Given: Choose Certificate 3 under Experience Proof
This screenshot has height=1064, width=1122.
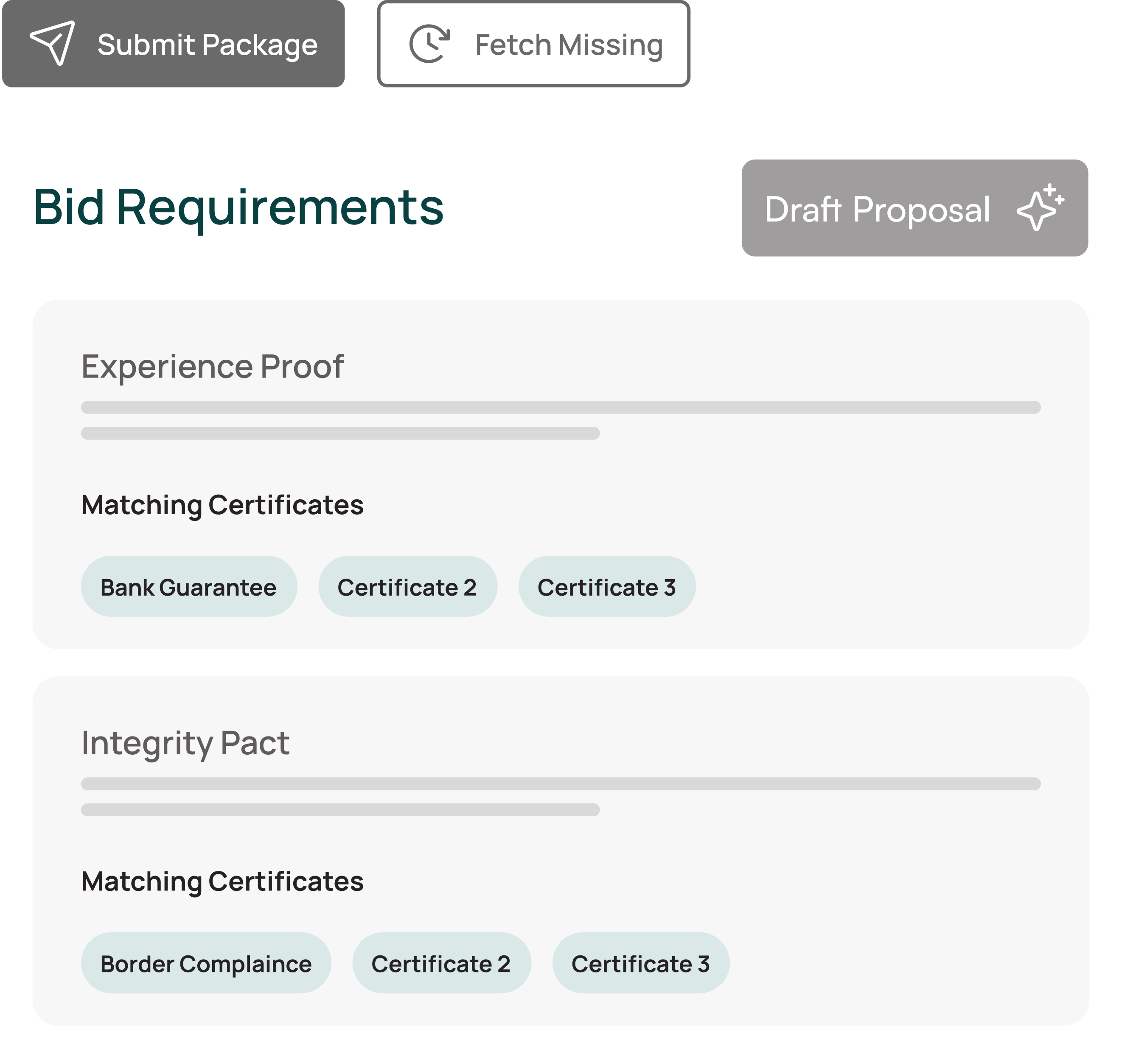Looking at the screenshot, I should (x=606, y=587).
